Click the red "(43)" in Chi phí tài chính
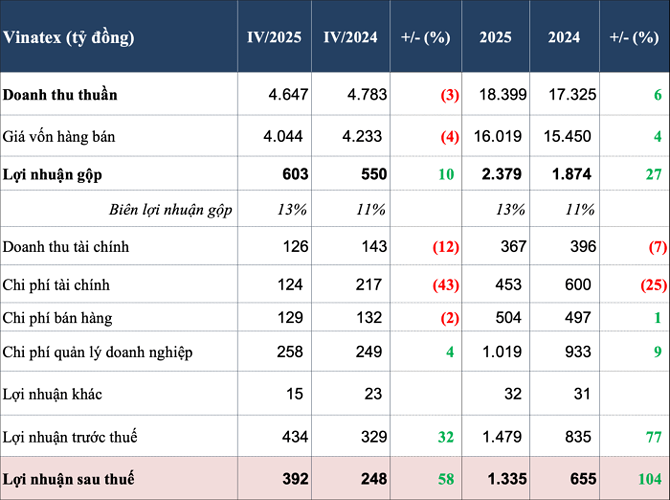The image size is (670, 500). 446,285
